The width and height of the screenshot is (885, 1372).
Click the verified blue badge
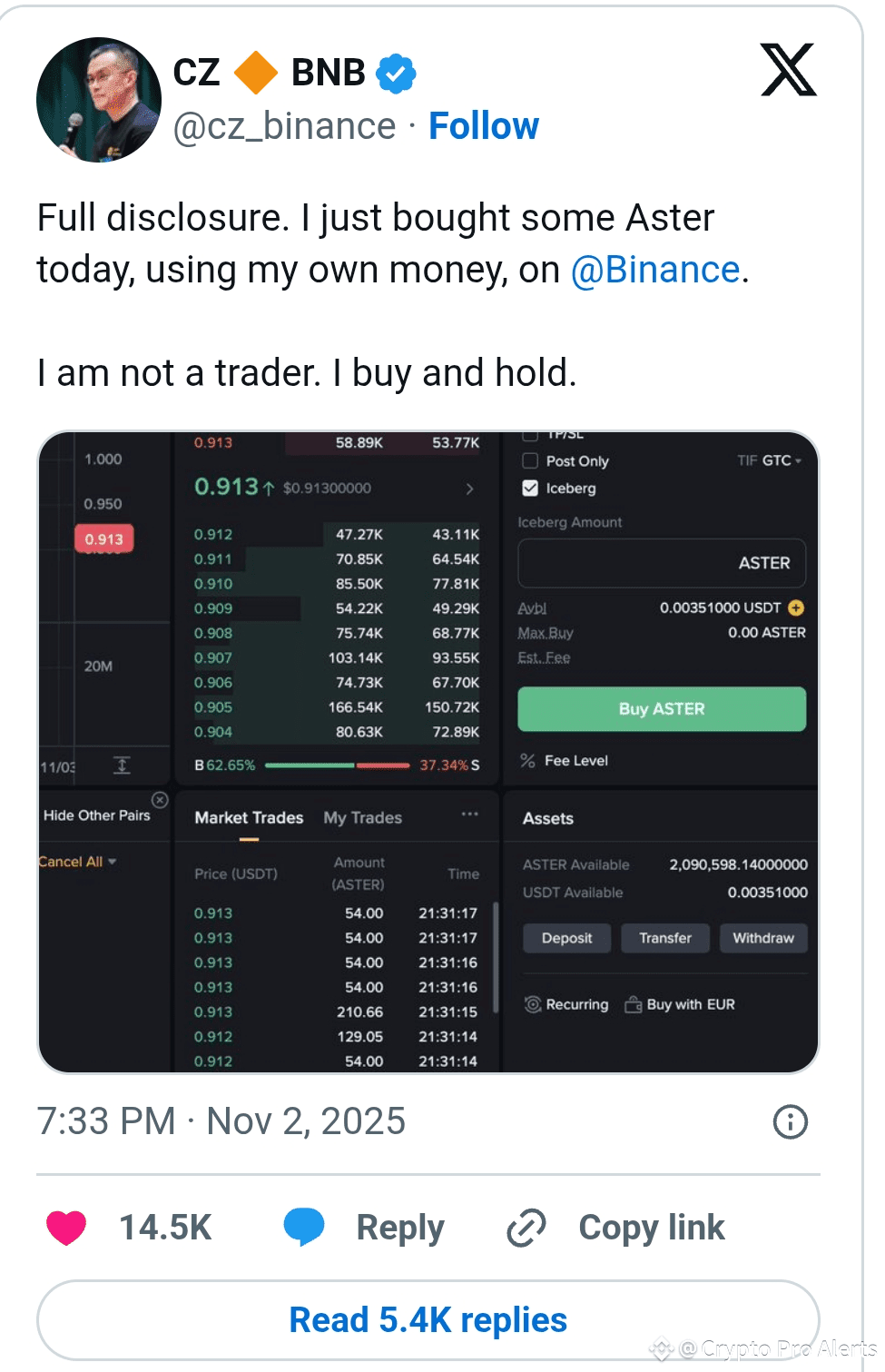tap(397, 74)
